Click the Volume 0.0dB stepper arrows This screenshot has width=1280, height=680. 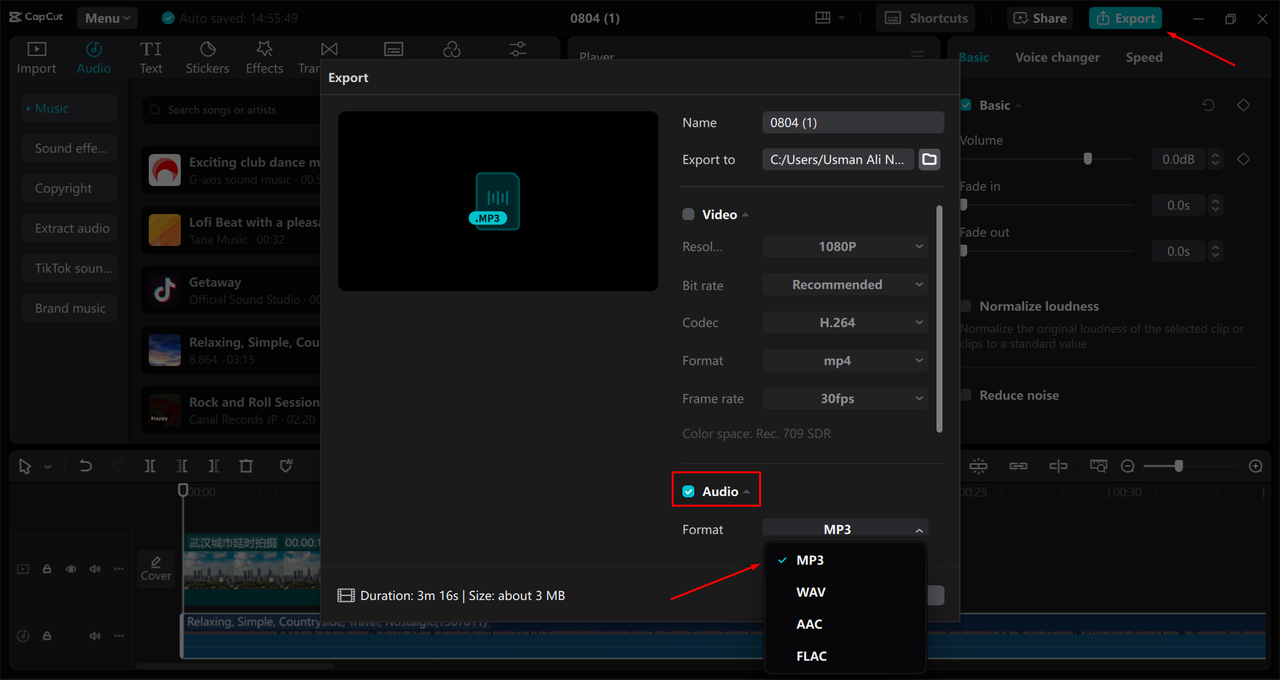(1216, 159)
